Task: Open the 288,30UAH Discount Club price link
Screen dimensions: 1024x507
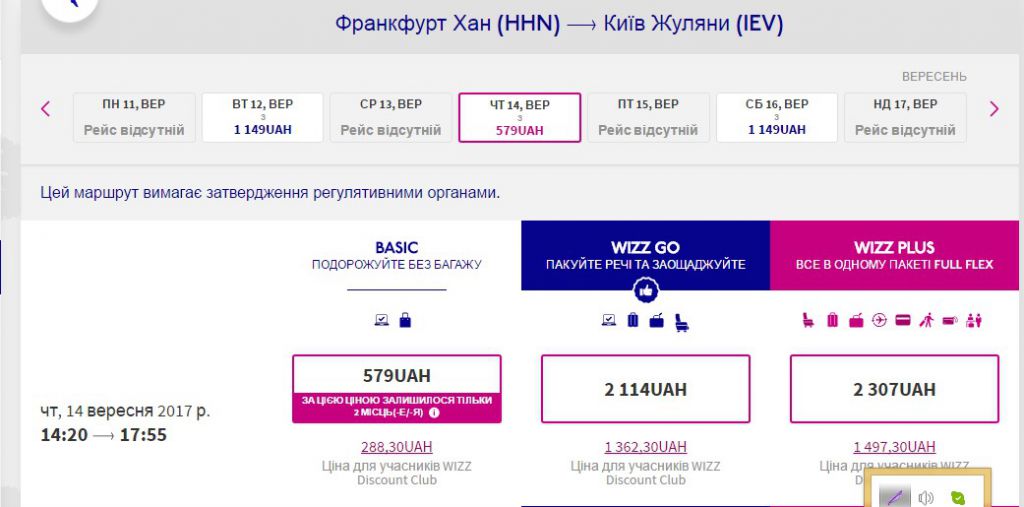Action: pyautogui.click(x=396, y=447)
